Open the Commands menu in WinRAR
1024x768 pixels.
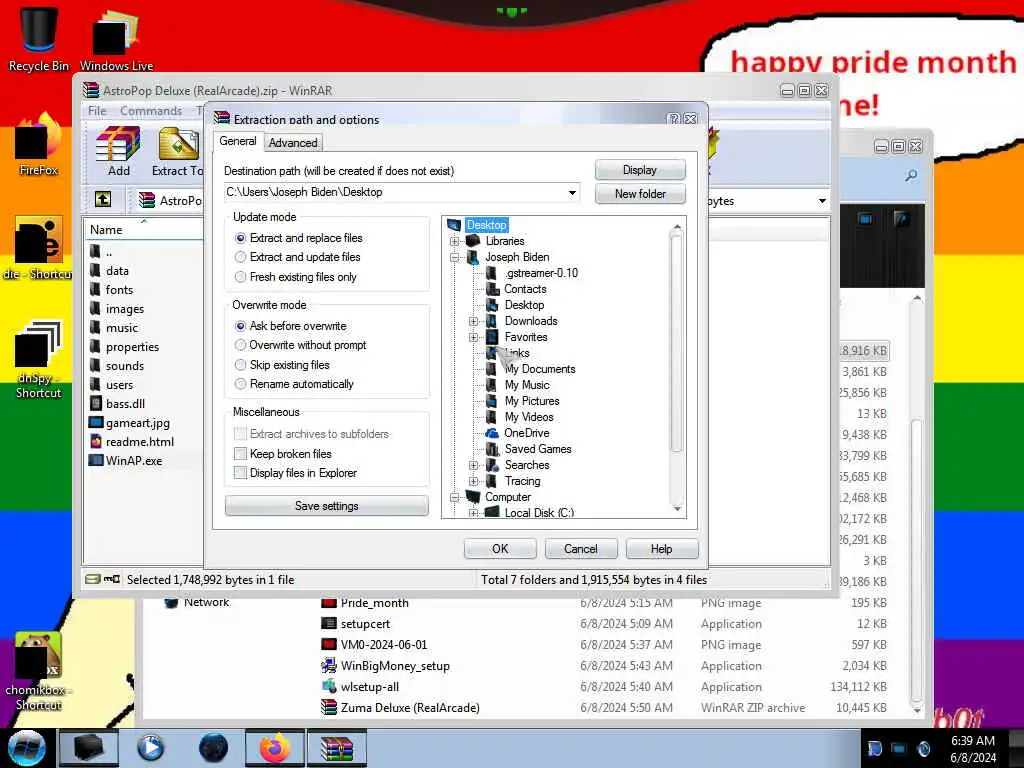[x=151, y=111]
